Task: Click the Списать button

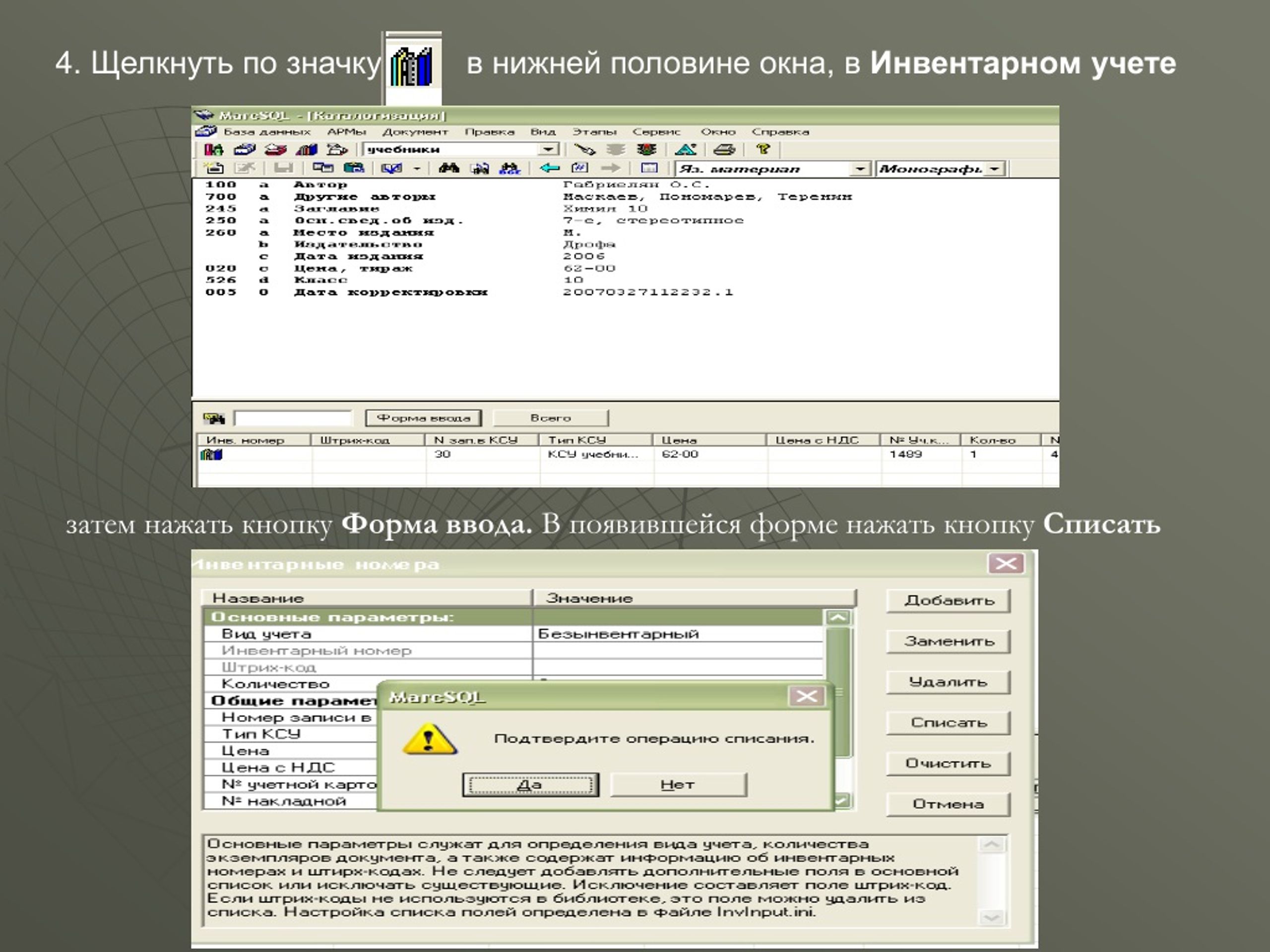Action: (x=949, y=723)
